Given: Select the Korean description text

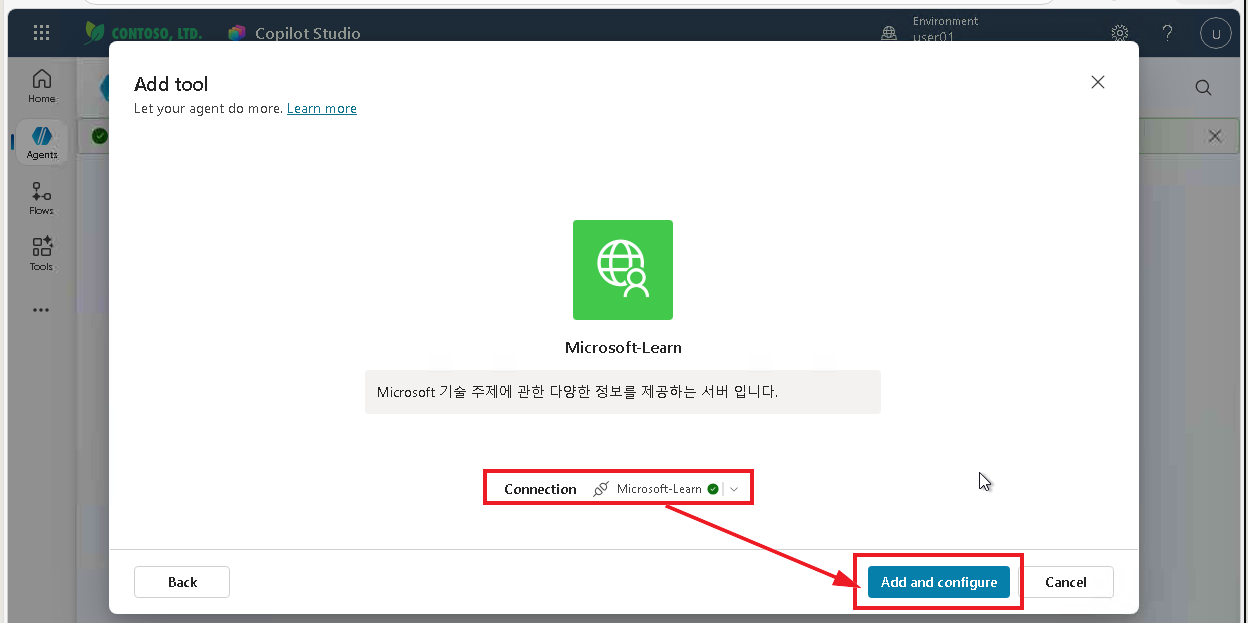Looking at the screenshot, I should click(x=577, y=392).
